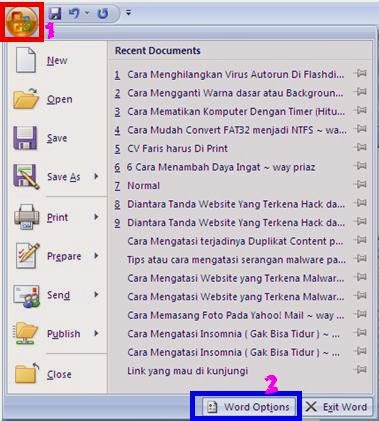
Task: Pin the 6 Cara Menambah Daya Ingat document
Action: point(360,166)
